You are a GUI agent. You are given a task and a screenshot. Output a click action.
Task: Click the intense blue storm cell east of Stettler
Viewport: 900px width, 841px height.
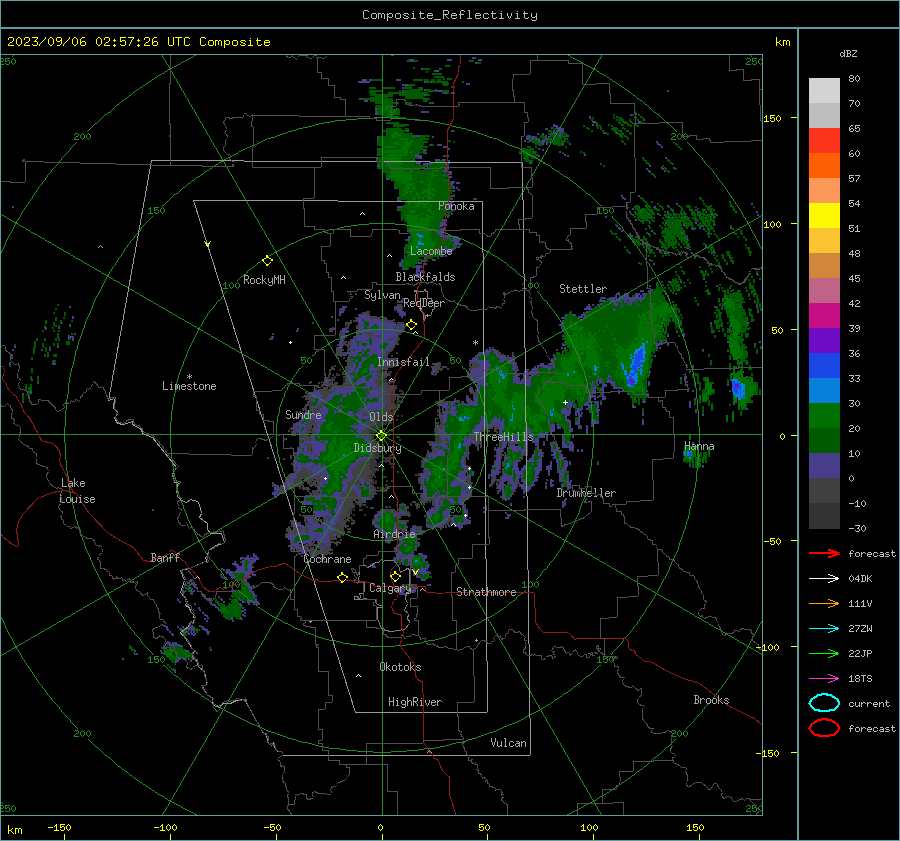tap(635, 365)
